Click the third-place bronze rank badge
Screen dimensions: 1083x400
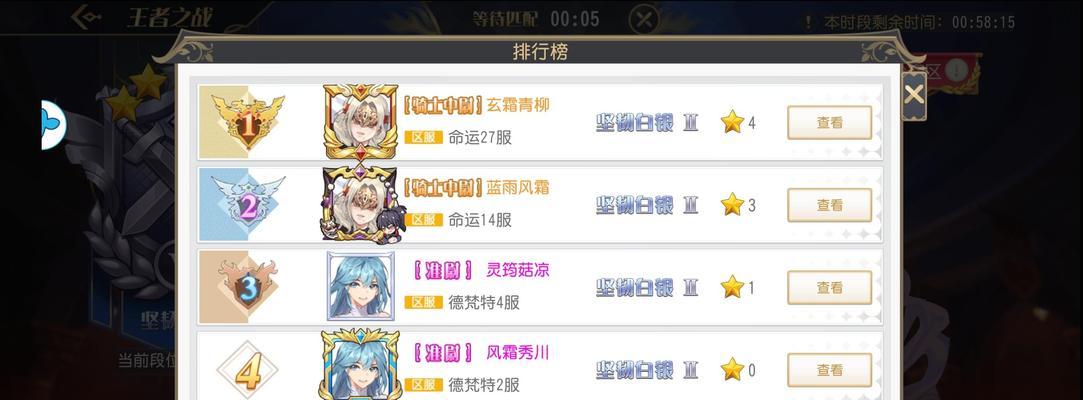pos(248,286)
